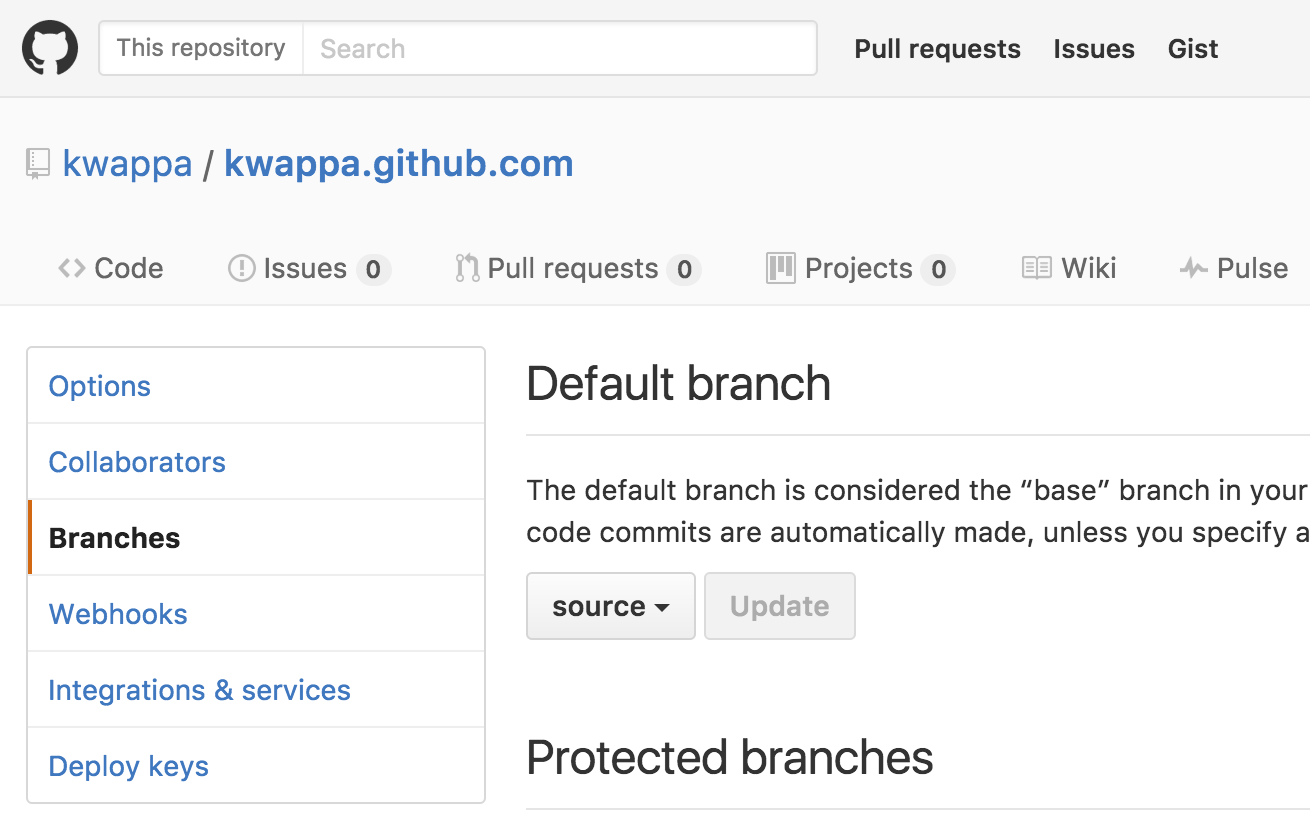This screenshot has width=1310, height=836.
Task: Switch to the Projects repository tab
Action: pos(861,268)
